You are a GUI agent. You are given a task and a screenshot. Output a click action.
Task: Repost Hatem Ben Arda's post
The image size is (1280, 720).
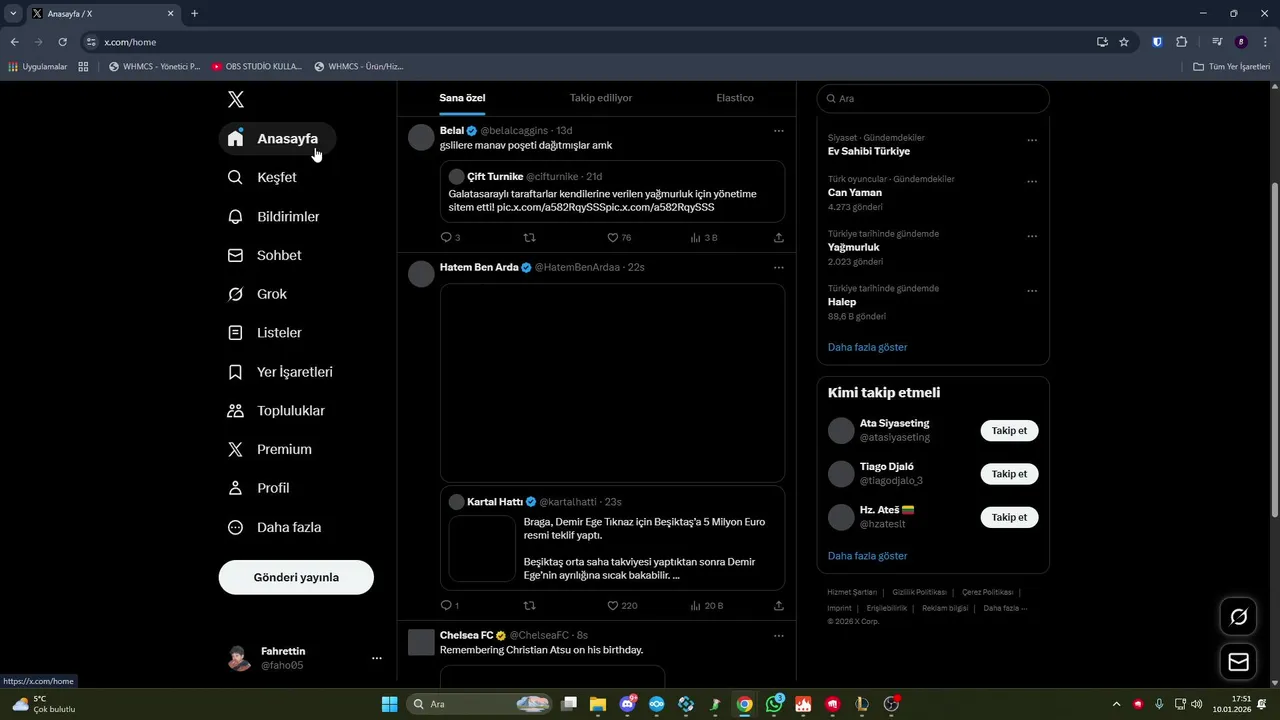point(530,605)
